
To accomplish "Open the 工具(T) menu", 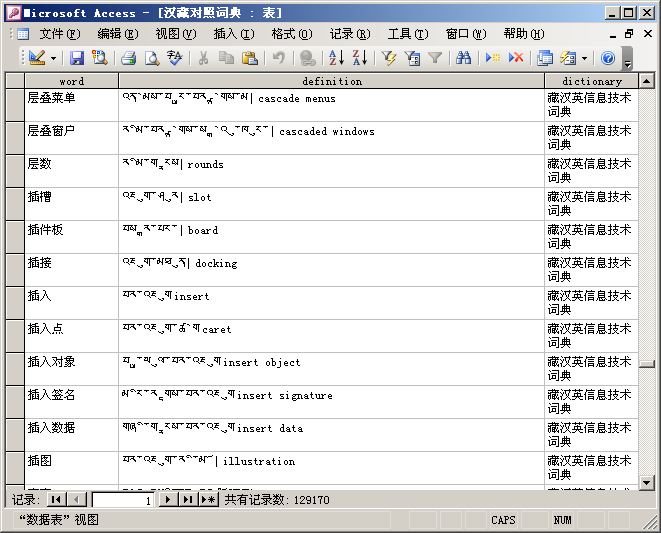I will [x=408, y=34].
